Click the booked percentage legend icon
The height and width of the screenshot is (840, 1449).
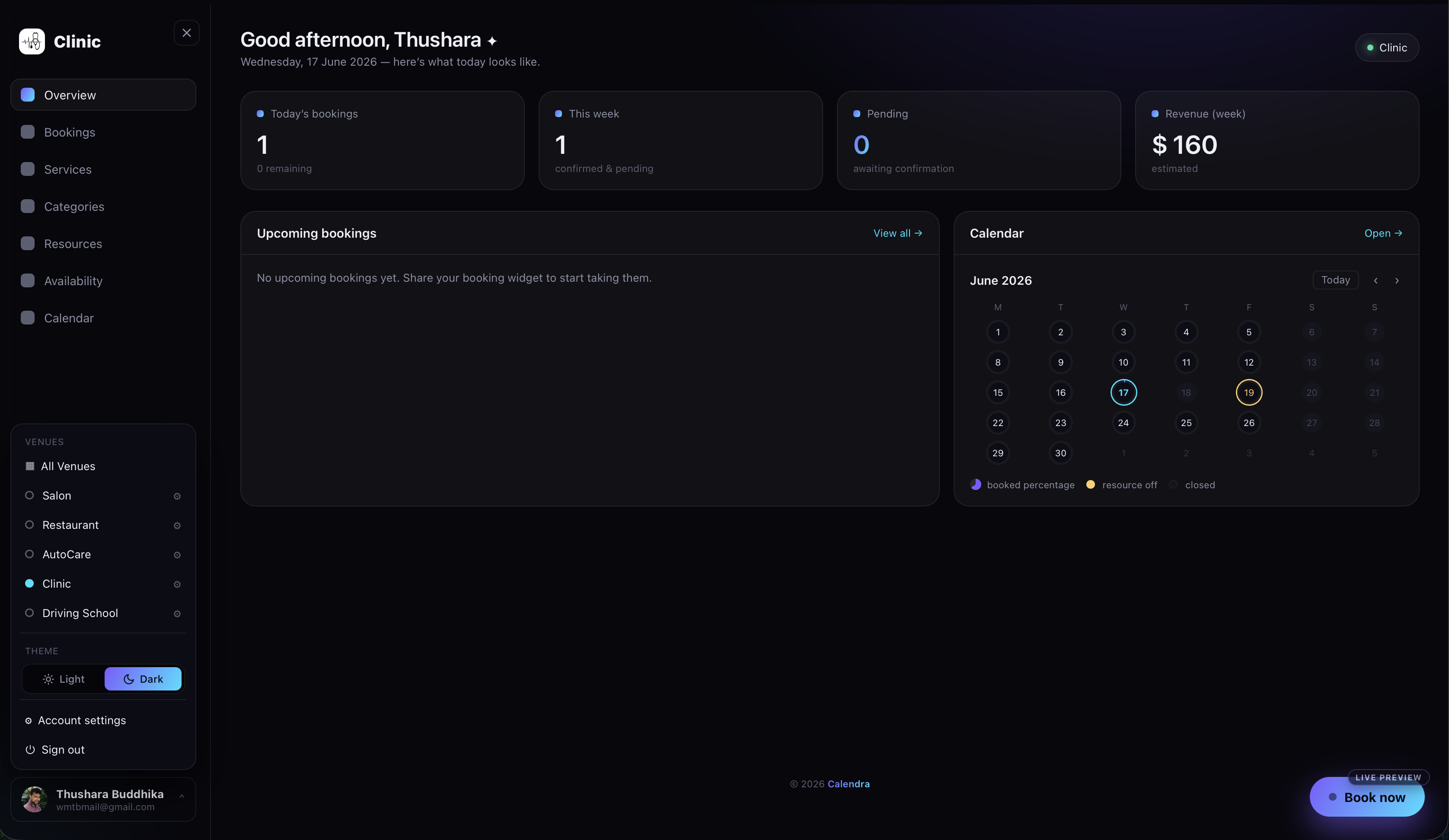pos(976,485)
